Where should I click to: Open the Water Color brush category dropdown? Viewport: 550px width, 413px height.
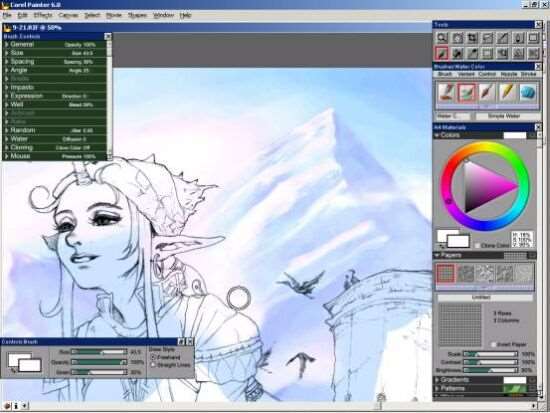[x=453, y=116]
